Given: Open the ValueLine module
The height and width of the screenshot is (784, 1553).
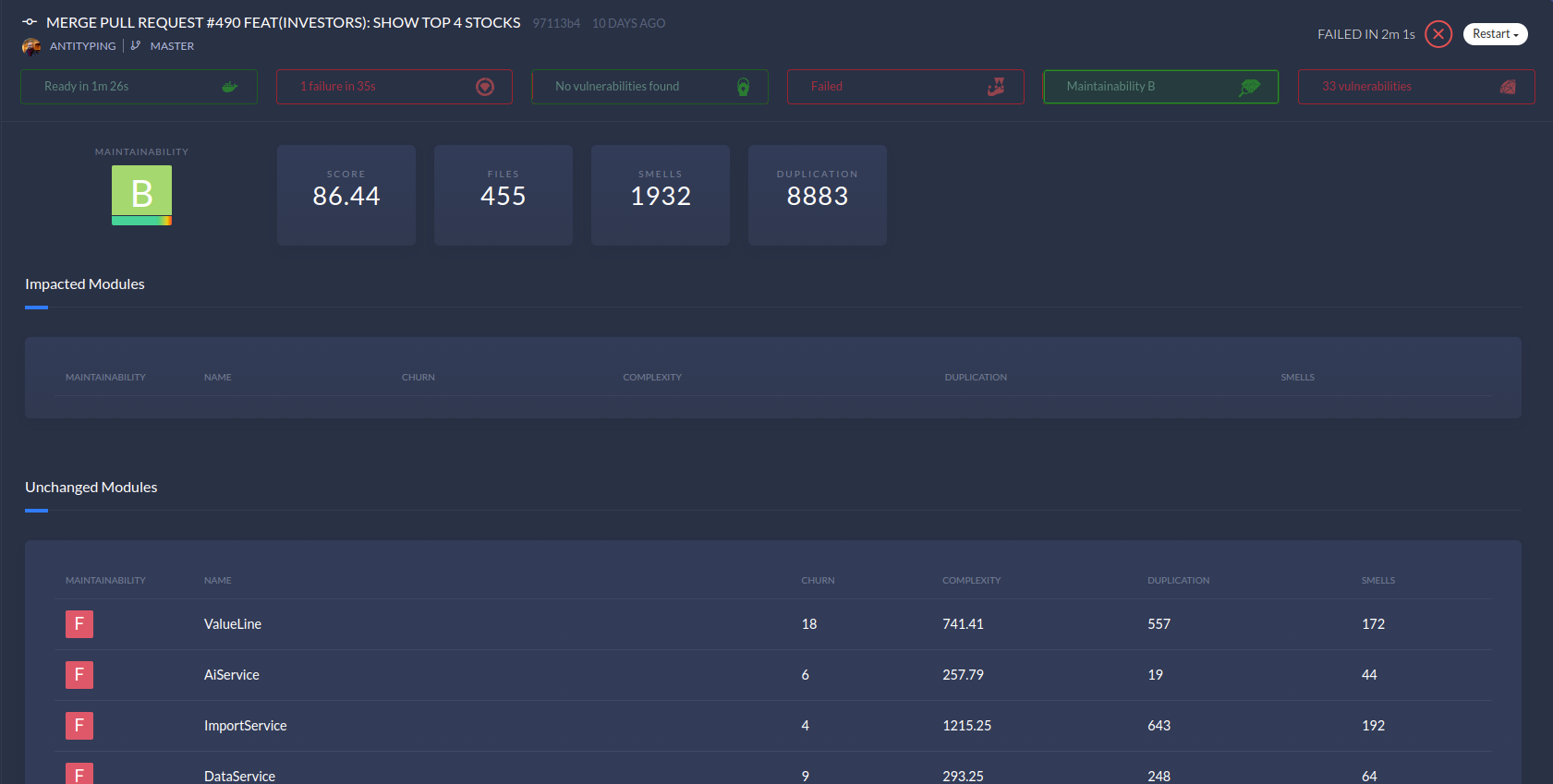Looking at the screenshot, I should [x=233, y=624].
